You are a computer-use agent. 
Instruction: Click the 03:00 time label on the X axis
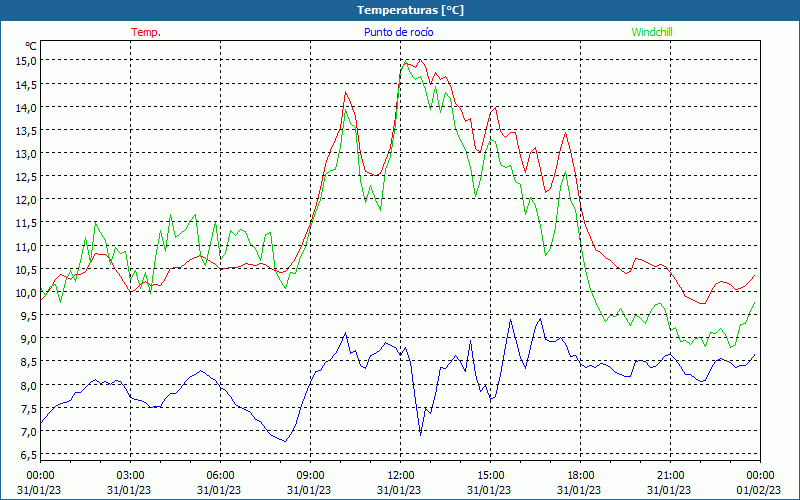click(131, 475)
